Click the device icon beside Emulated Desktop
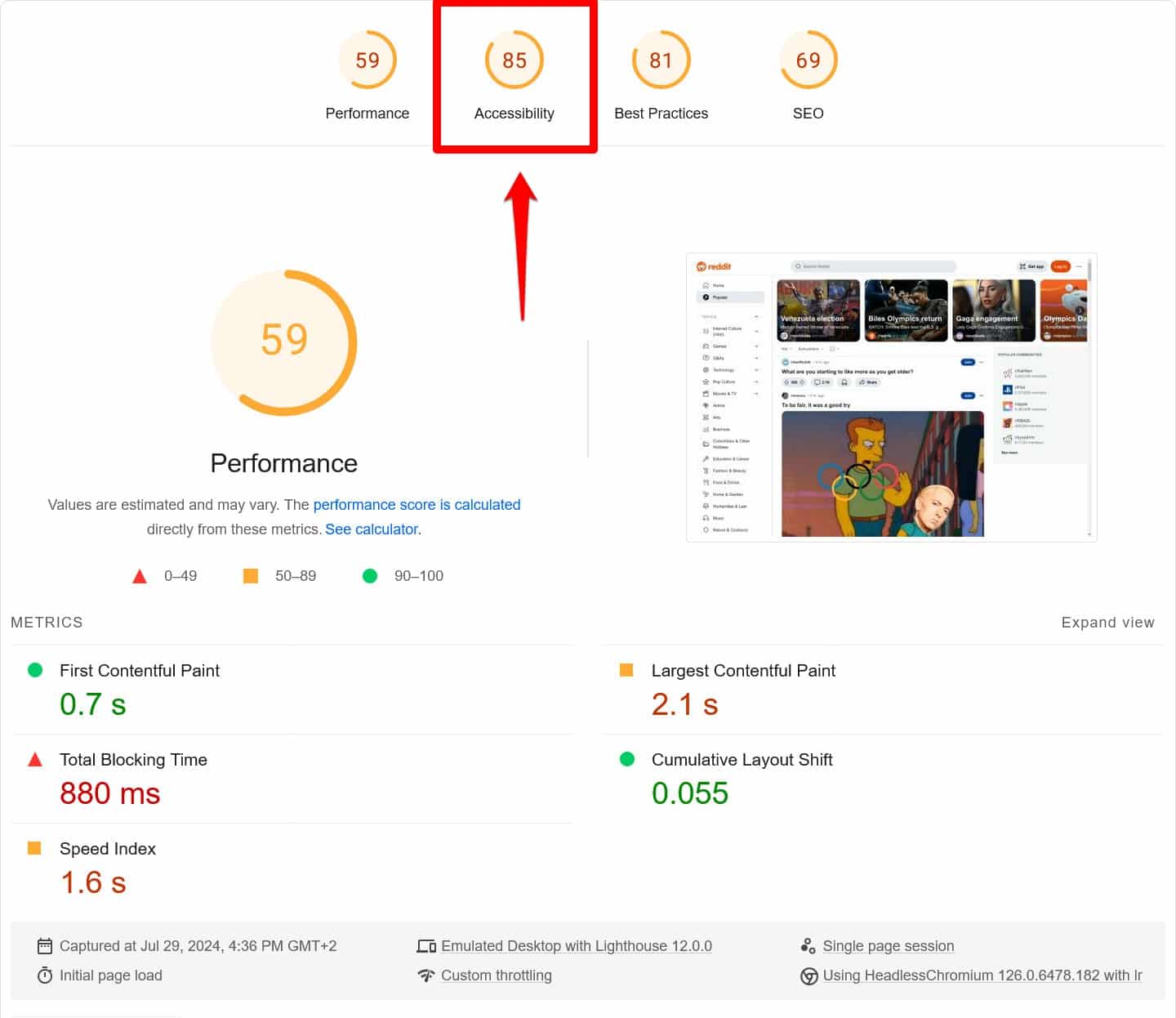1176x1018 pixels. click(x=426, y=946)
